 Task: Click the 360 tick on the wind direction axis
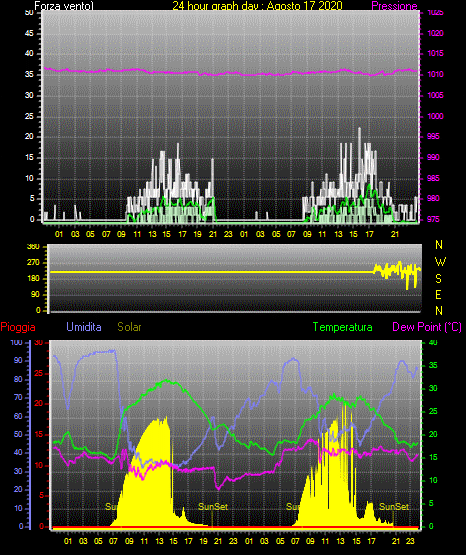coord(33,247)
